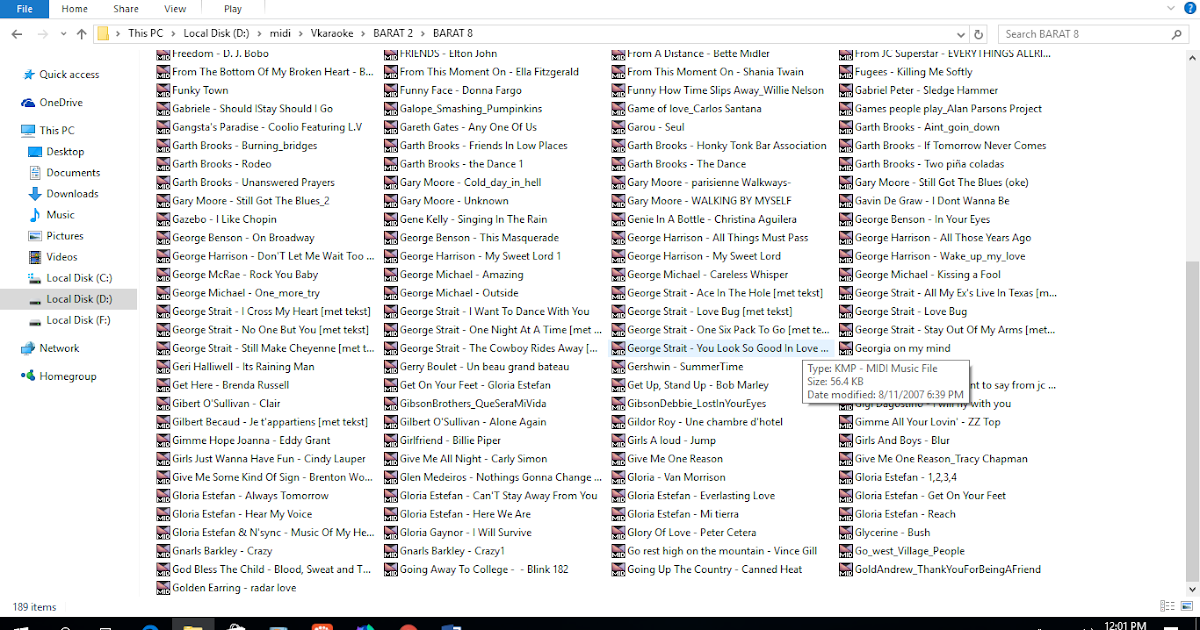
Task: Open the Home ribbon tab
Action: click(74, 9)
